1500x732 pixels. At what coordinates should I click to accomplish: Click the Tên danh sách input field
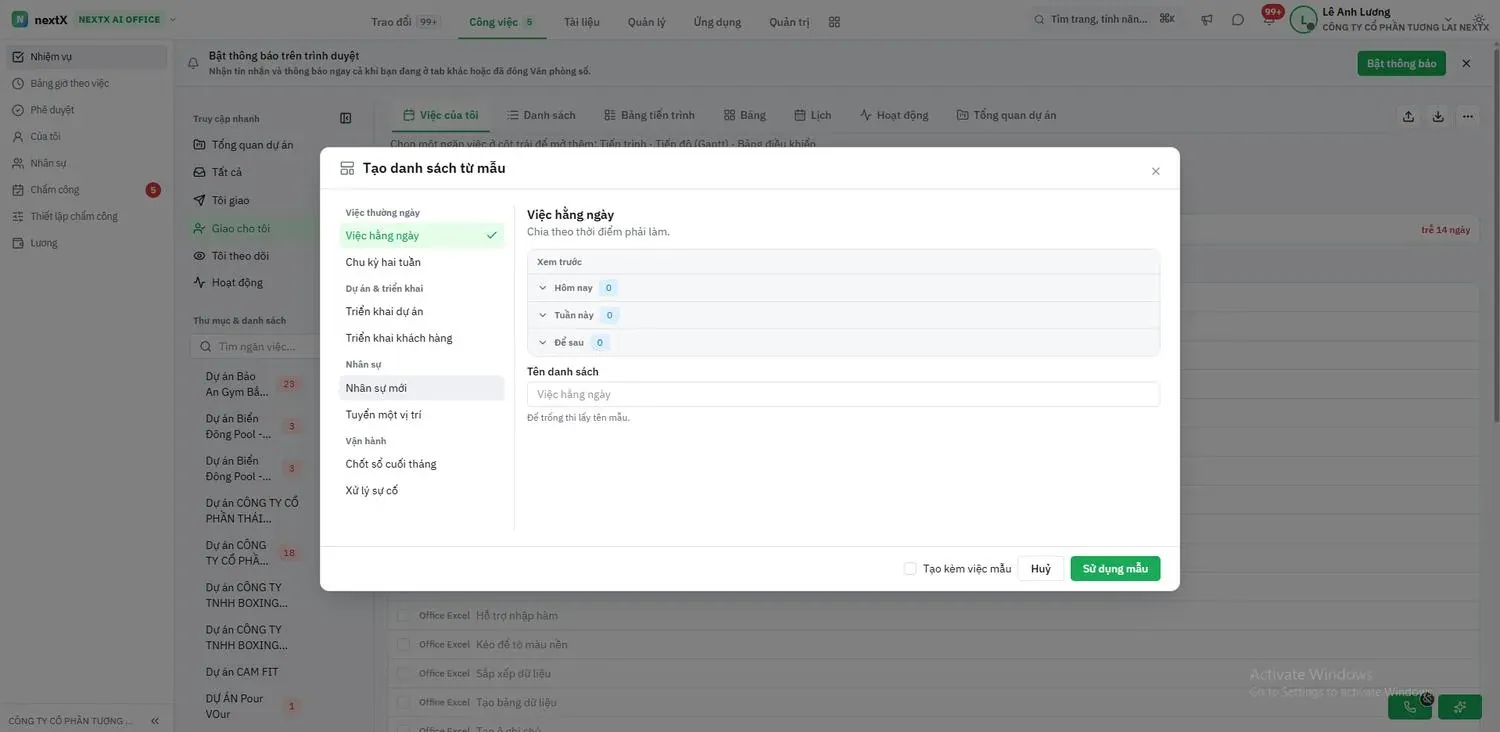coord(843,394)
